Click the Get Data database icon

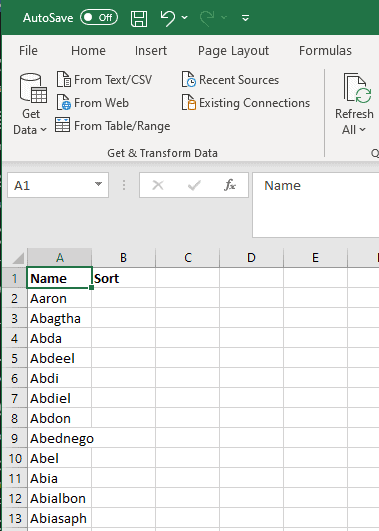point(33,88)
